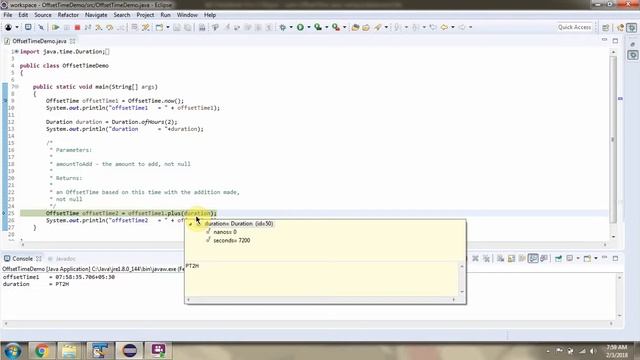Open the Search flashlight dropdown arrow
Screen dimensions: 640x360
[x=386, y=27]
